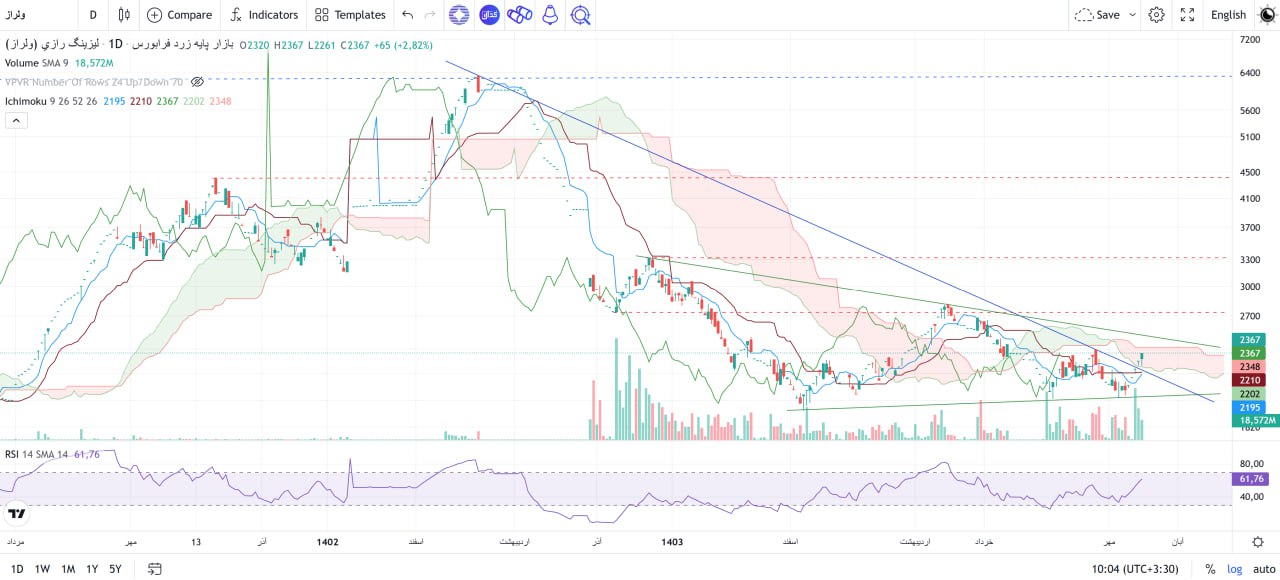The image size is (1280, 580).
Task: Open the go-to-date calendar icon
Action: (154, 569)
